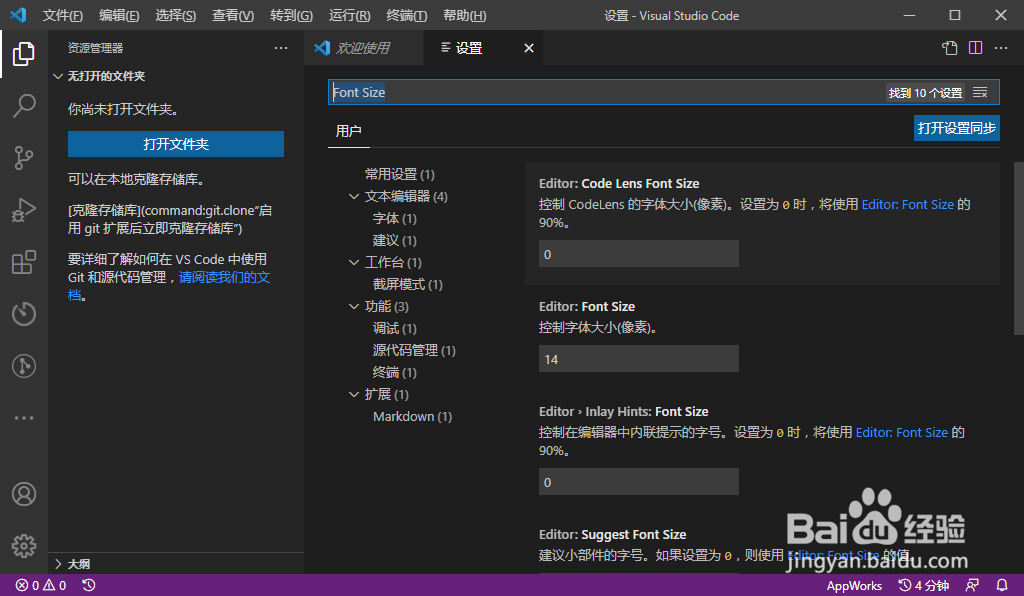The image size is (1024, 596).
Task: Open the Explorer view in activity bar
Action: point(24,54)
